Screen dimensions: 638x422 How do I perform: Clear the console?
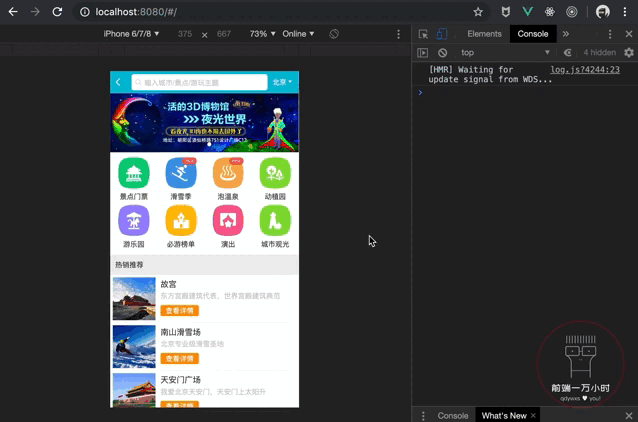pyautogui.click(x=443, y=52)
